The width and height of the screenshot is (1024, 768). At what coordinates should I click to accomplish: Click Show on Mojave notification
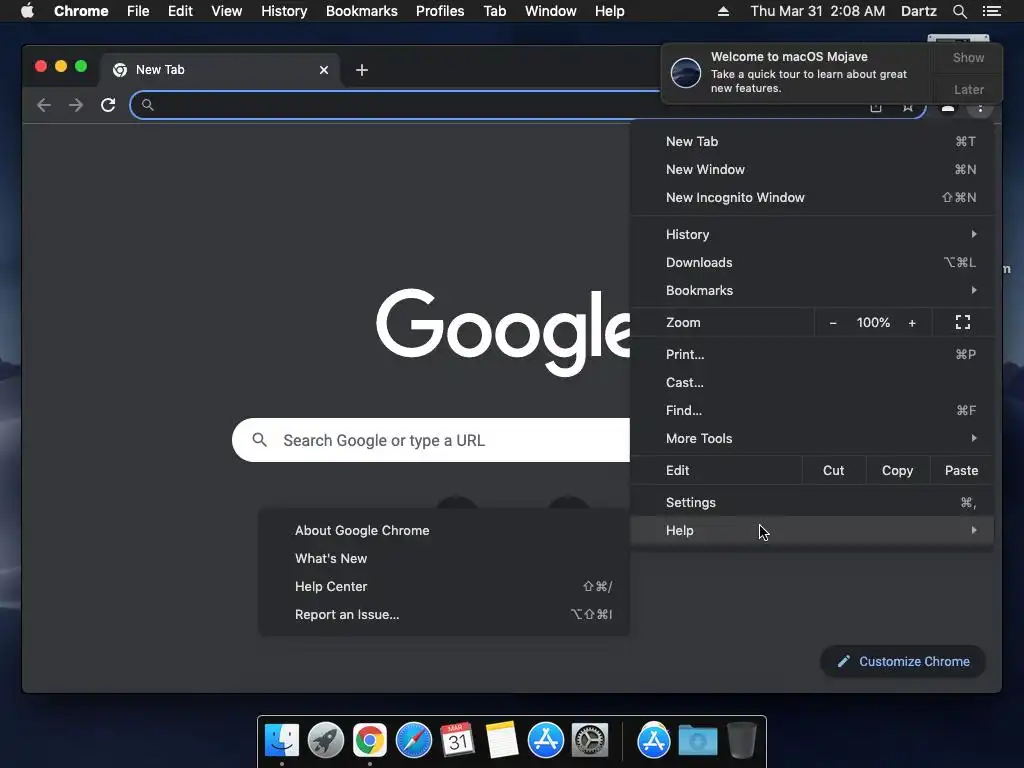pos(968,57)
